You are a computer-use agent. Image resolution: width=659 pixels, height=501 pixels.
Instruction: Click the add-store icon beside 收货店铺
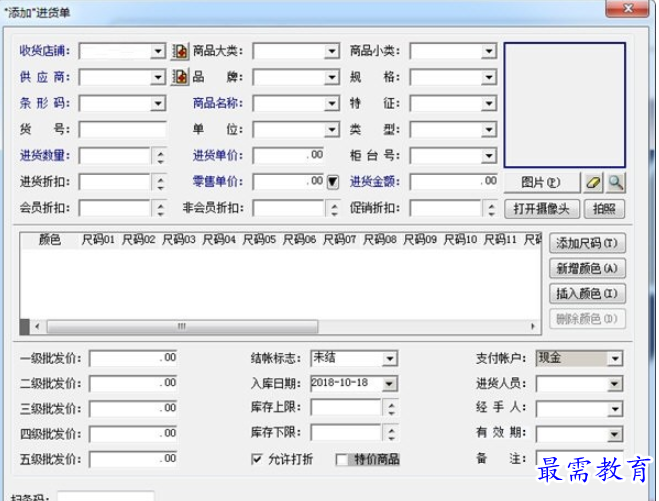click(x=180, y=51)
